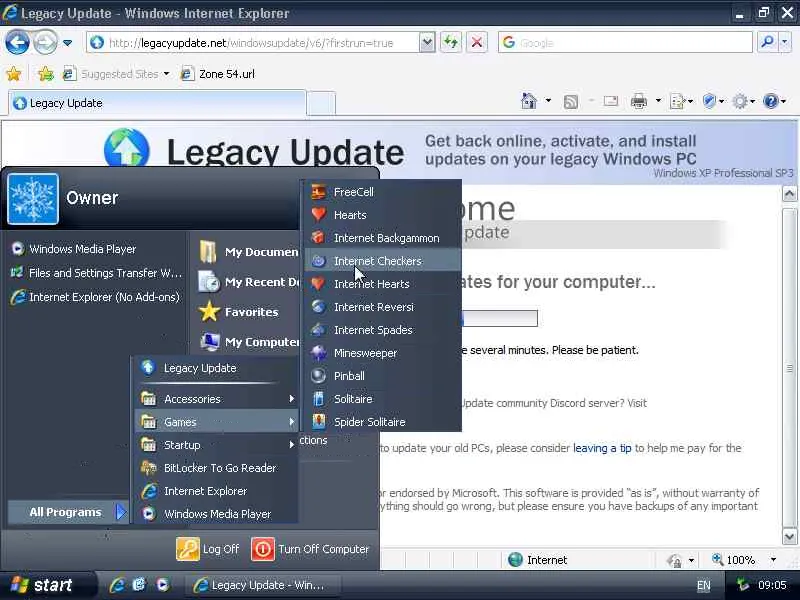Click the green Refresh arrows icon
Image resolution: width=800 pixels, height=600 pixels.
click(x=451, y=43)
